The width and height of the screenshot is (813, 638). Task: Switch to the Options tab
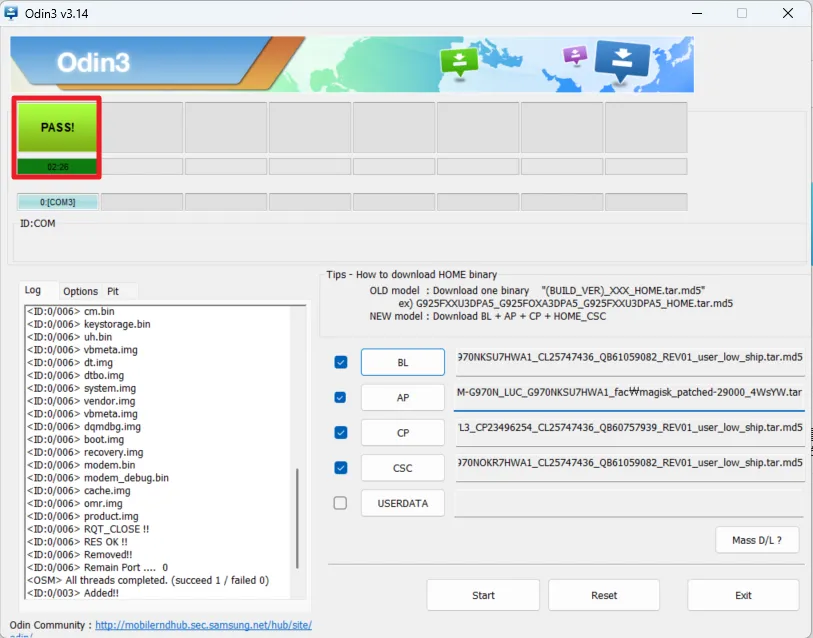pyautogui.click(x=80, y=291)
